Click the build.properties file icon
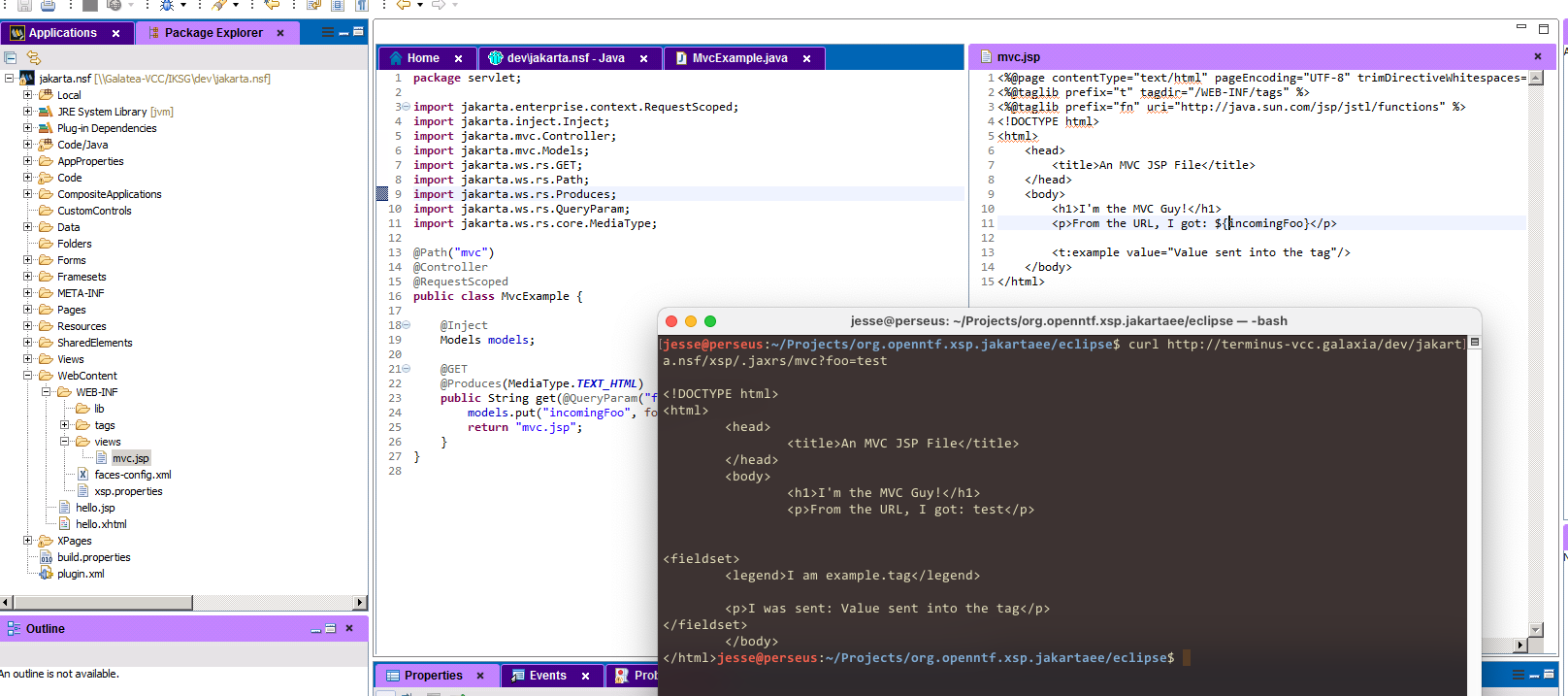1568x696 pixels. (x=46, y=557)
